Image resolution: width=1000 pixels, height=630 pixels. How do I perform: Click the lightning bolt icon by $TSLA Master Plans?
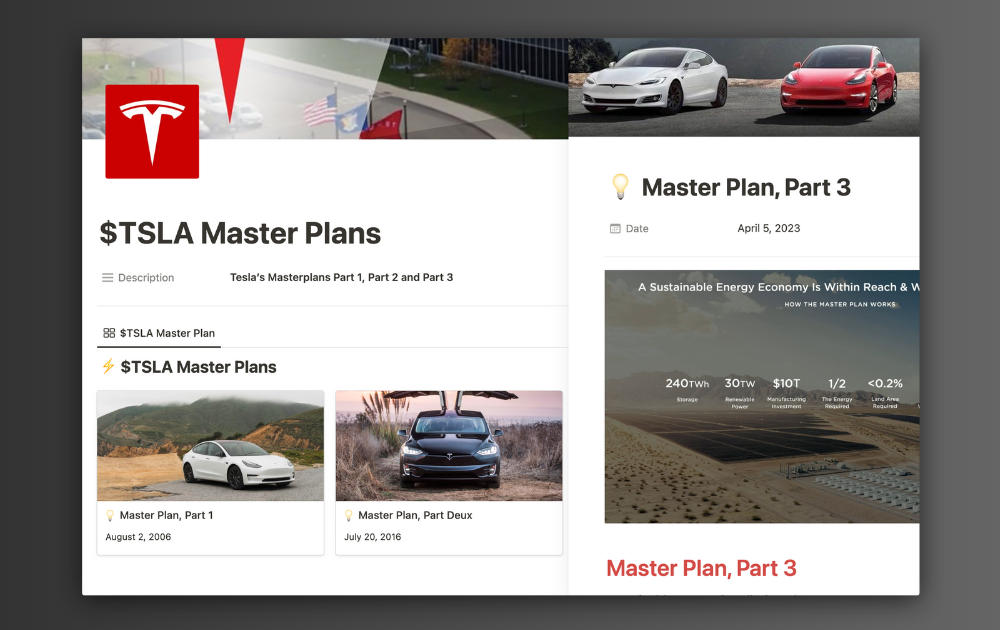pos(108,367)
